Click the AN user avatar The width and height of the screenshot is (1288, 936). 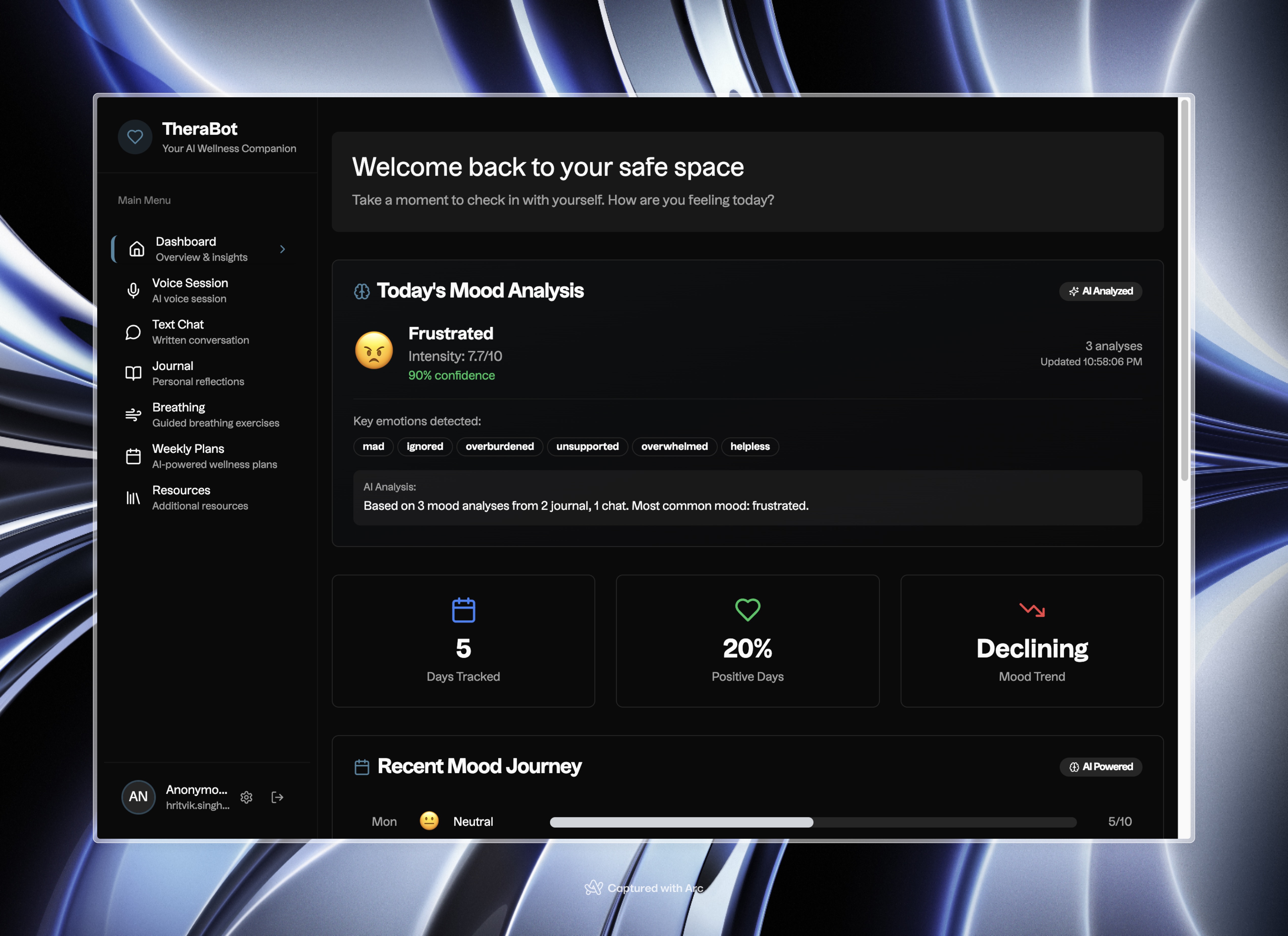(138, 797)
